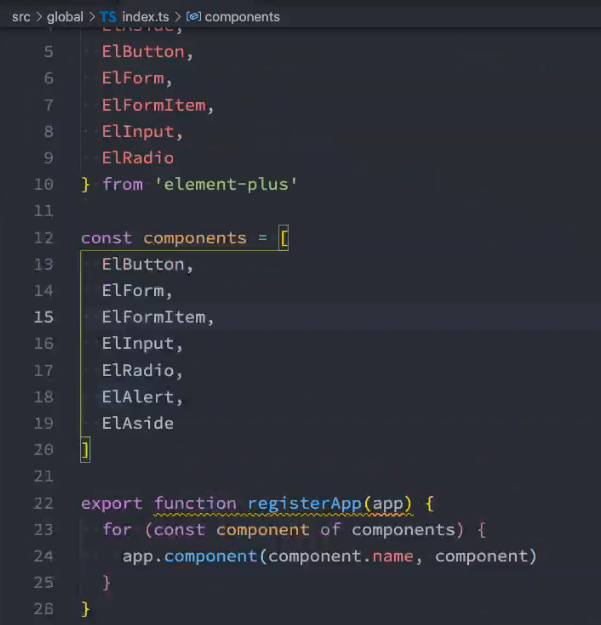Click the function keyword on line 22
601x625 pixels.
195,503
